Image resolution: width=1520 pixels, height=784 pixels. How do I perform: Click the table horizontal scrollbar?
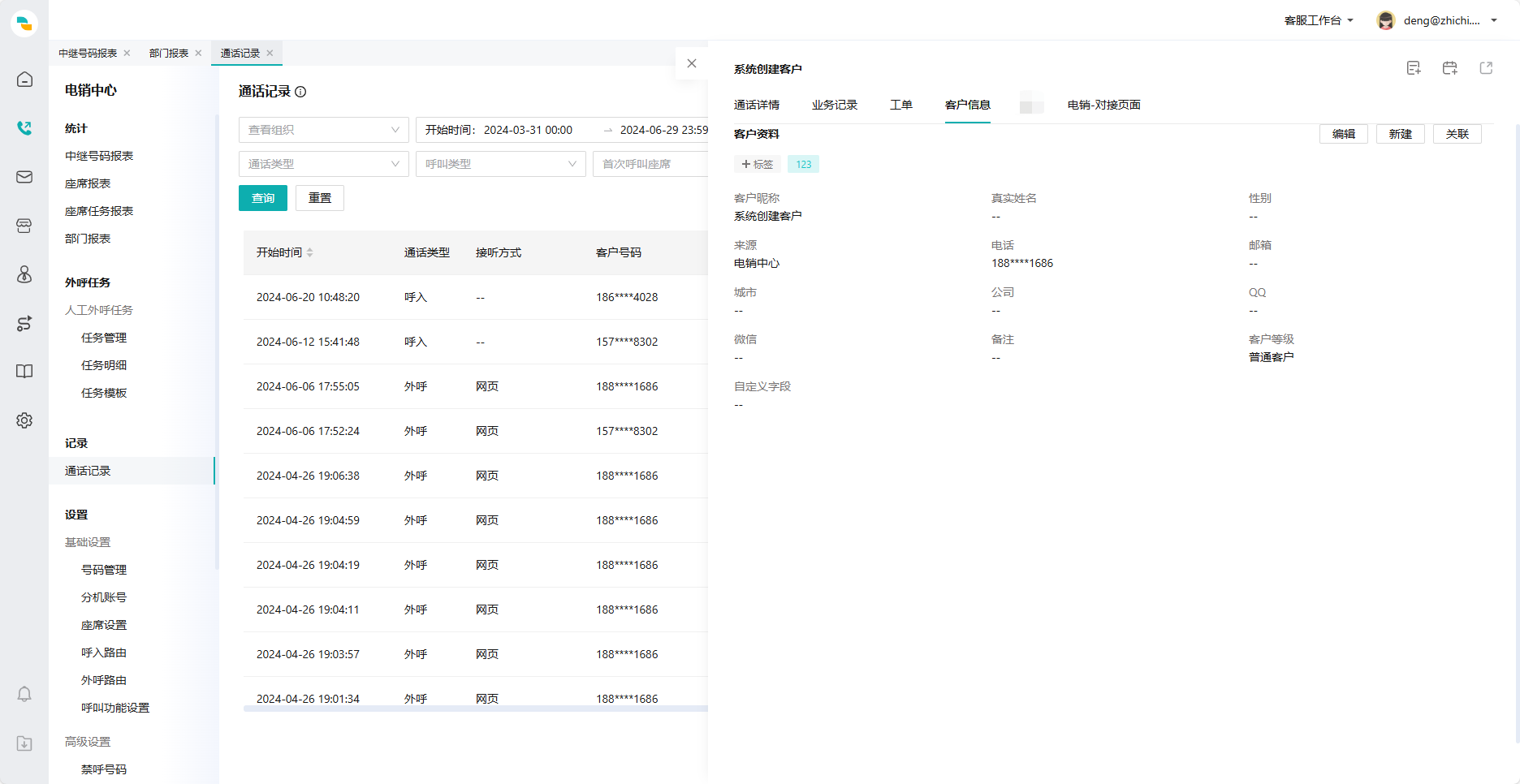click(476, 709)
